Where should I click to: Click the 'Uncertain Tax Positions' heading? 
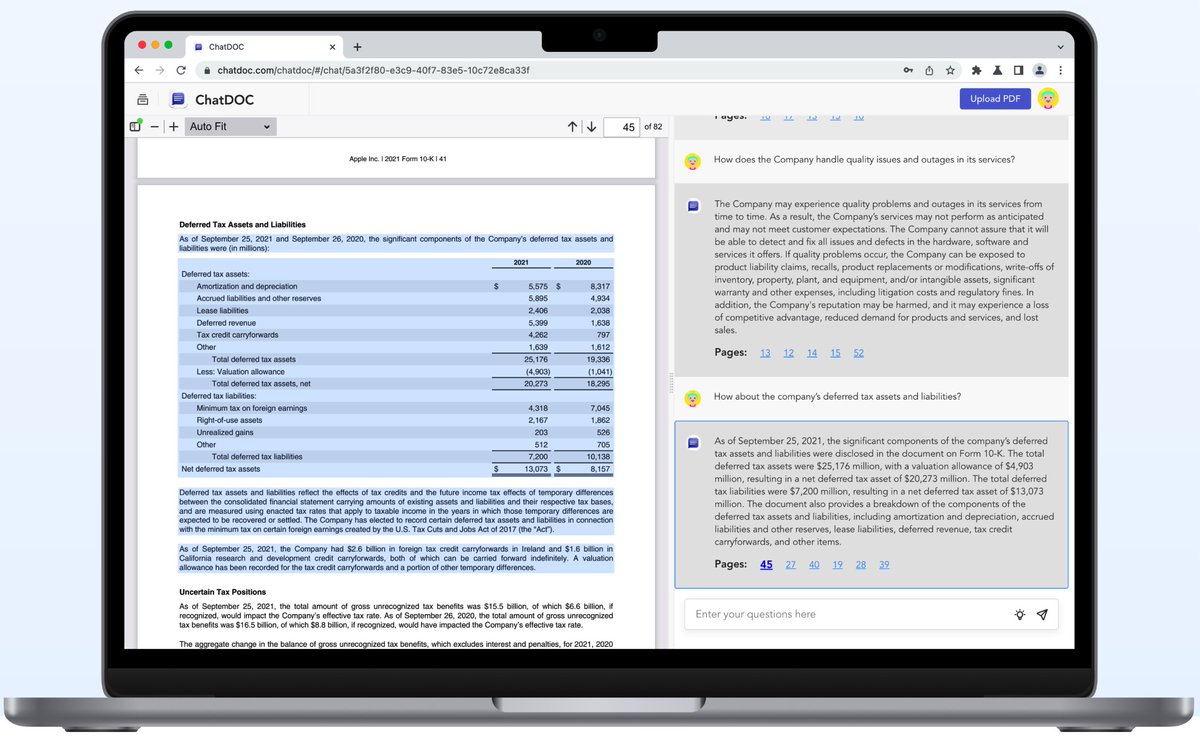coord(222,592)
